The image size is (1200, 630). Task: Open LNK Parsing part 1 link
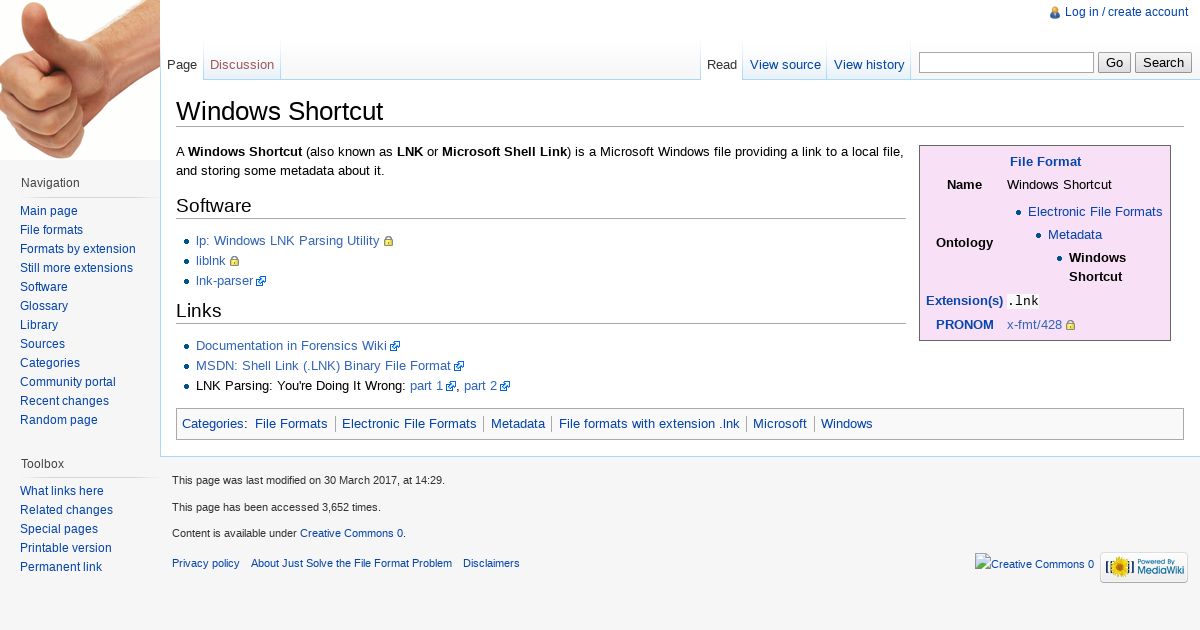click(x=426, y=386)
